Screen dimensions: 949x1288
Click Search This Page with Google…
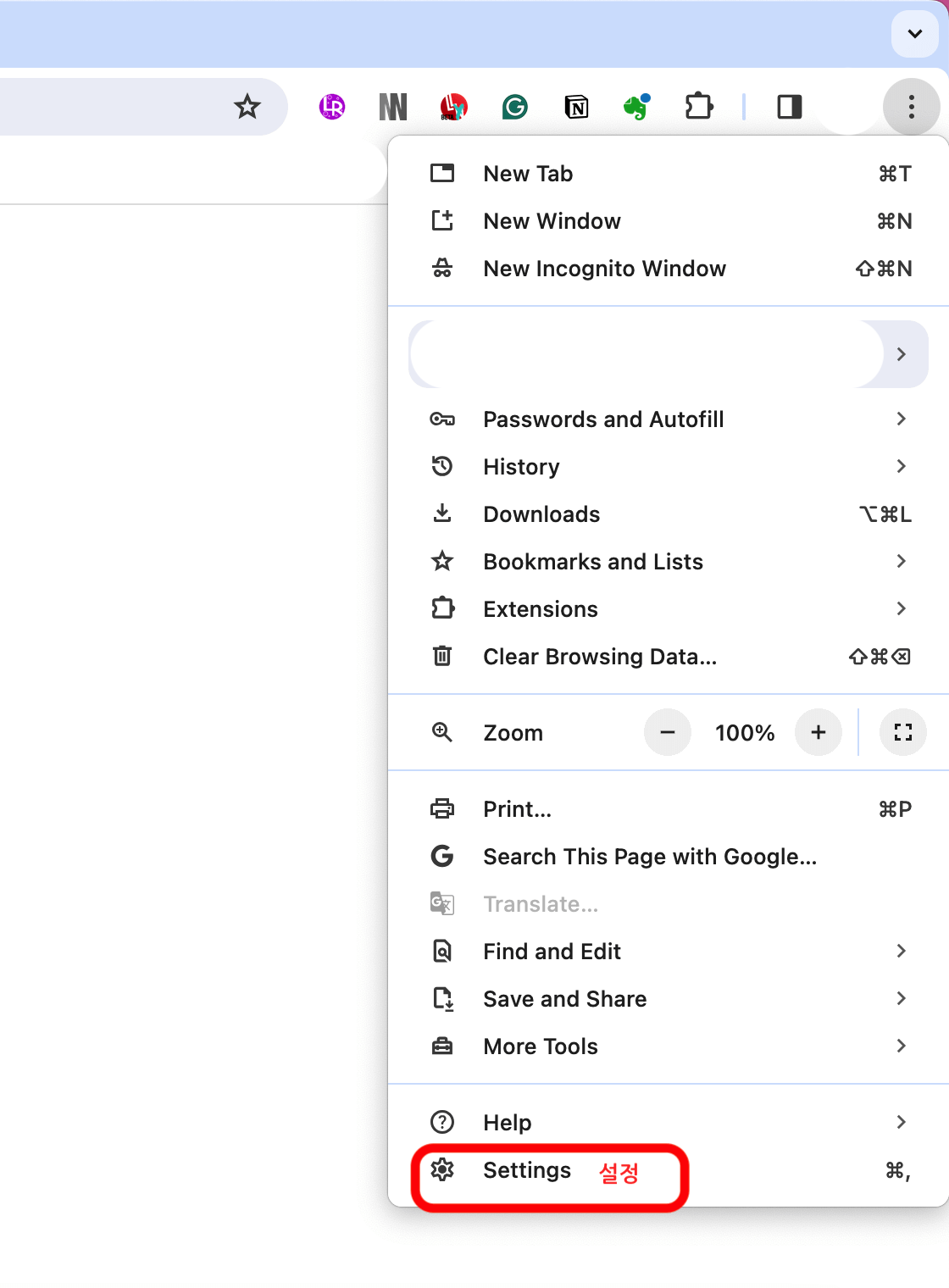point(650,857)
